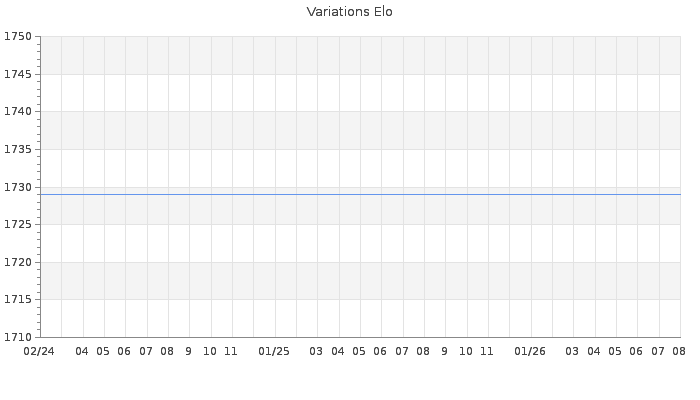
Task: Select the 03 label following 01/25
Action: pos(316,352)
